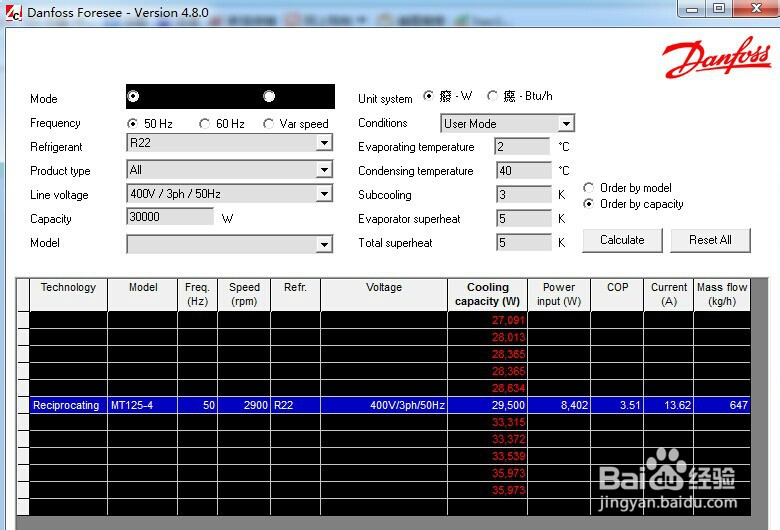This screenshot has width=780, height=530.
Task: Click the Freq. (Hz) column header
Action: tap(197, 295)
